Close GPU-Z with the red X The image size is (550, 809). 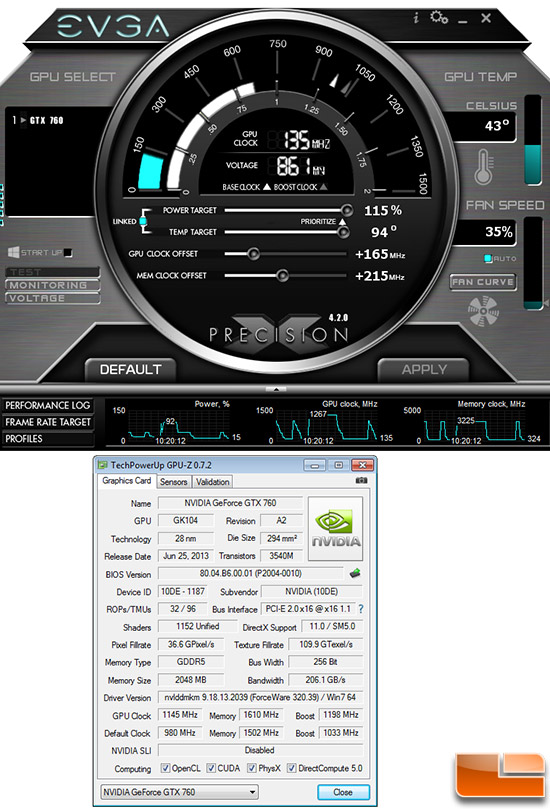(362, 465)
